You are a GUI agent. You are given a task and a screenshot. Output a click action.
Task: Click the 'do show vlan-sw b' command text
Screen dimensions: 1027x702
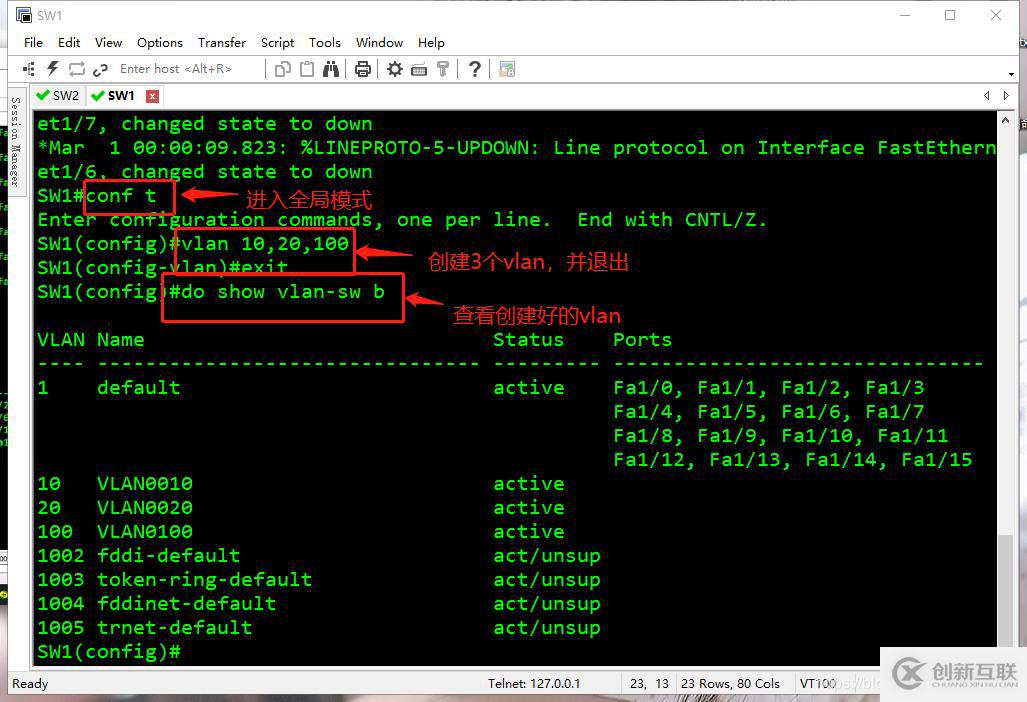coord(283,292)
